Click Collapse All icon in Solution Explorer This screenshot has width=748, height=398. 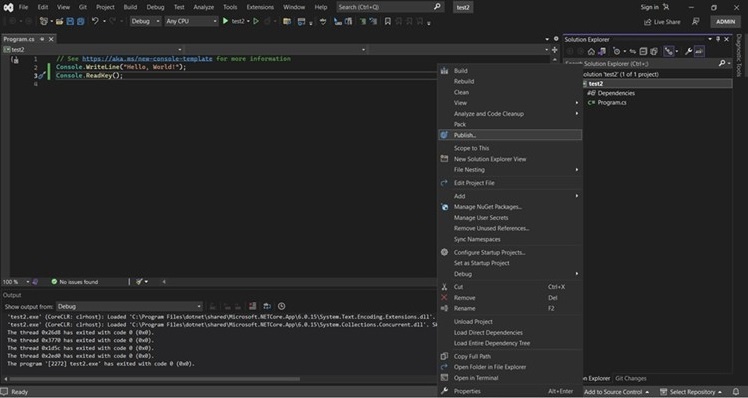pos(643,52)
